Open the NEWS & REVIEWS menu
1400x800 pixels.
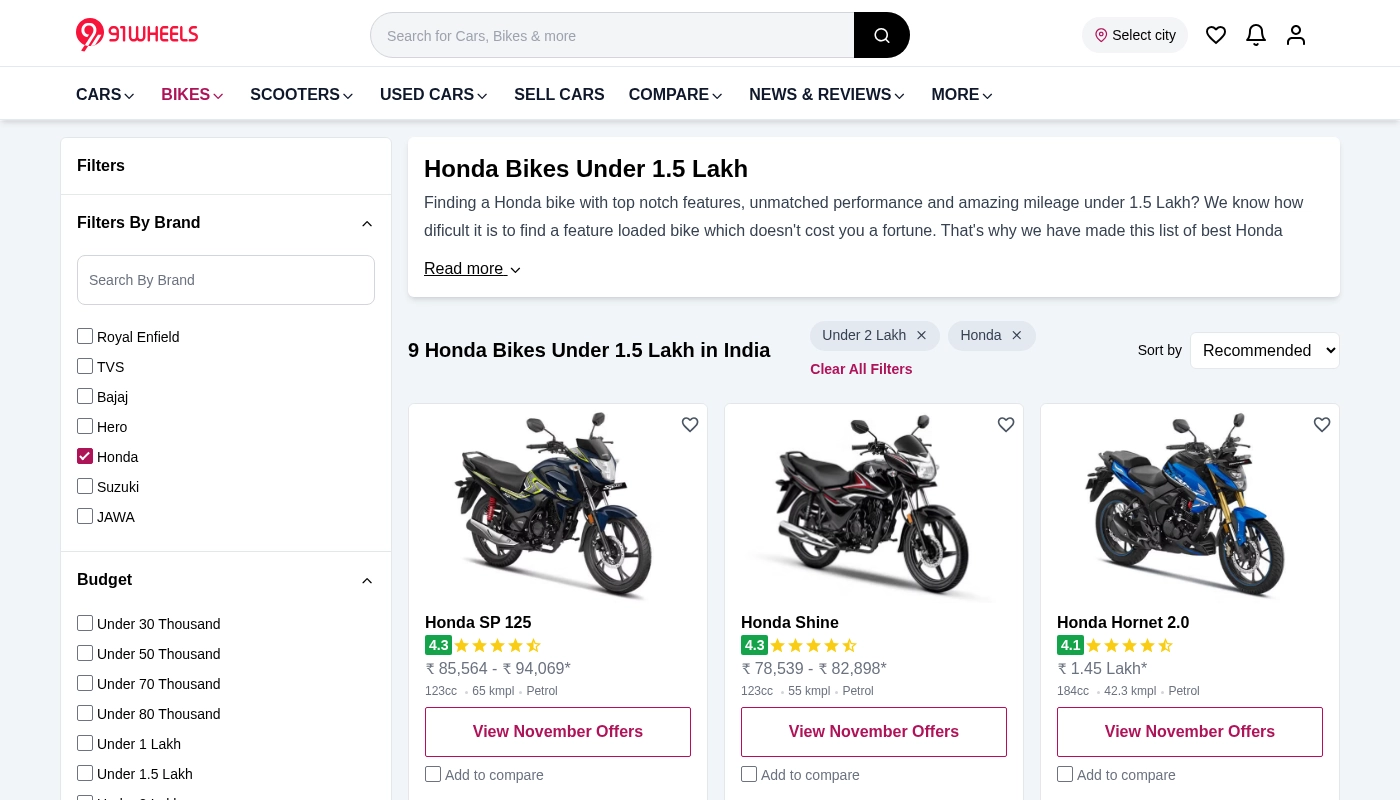(x=827, y=95)
